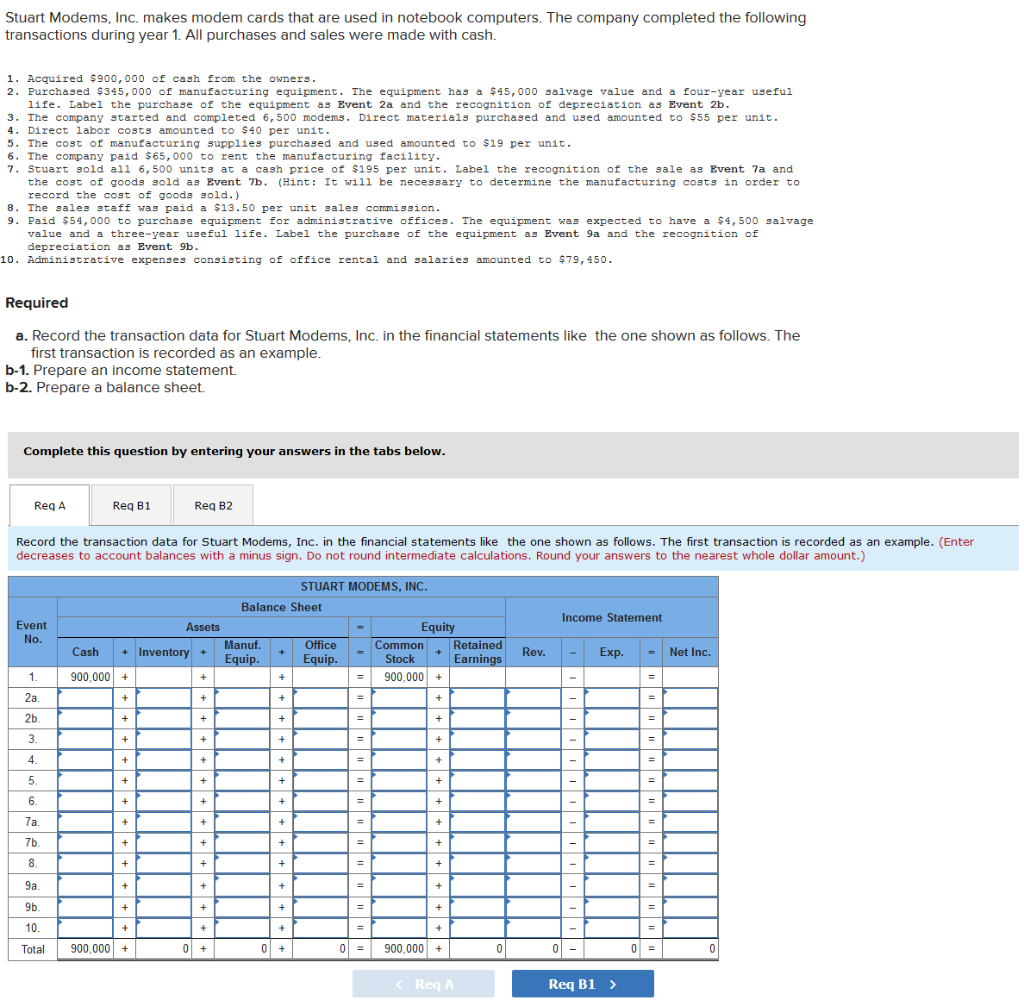The image size is (1024, 1000).
Task: Select the Manuf. Equip. cell for event 2b
Action: (242, 718)
